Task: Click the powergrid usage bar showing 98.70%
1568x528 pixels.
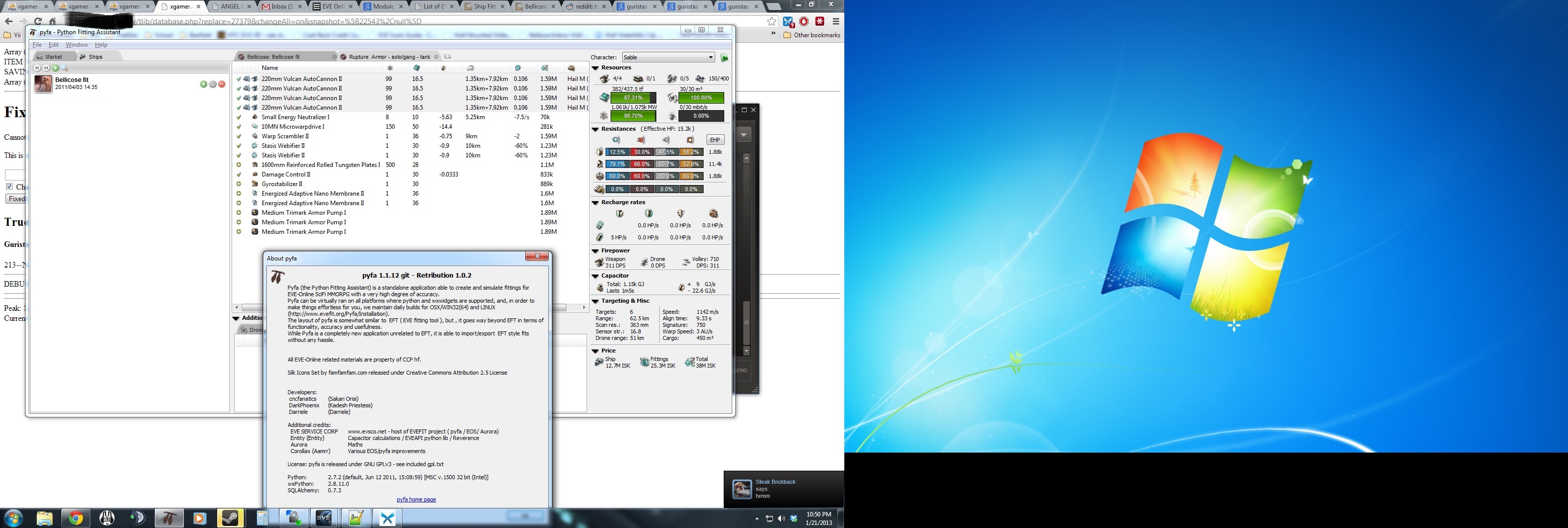Action: (x=634, y=116)
